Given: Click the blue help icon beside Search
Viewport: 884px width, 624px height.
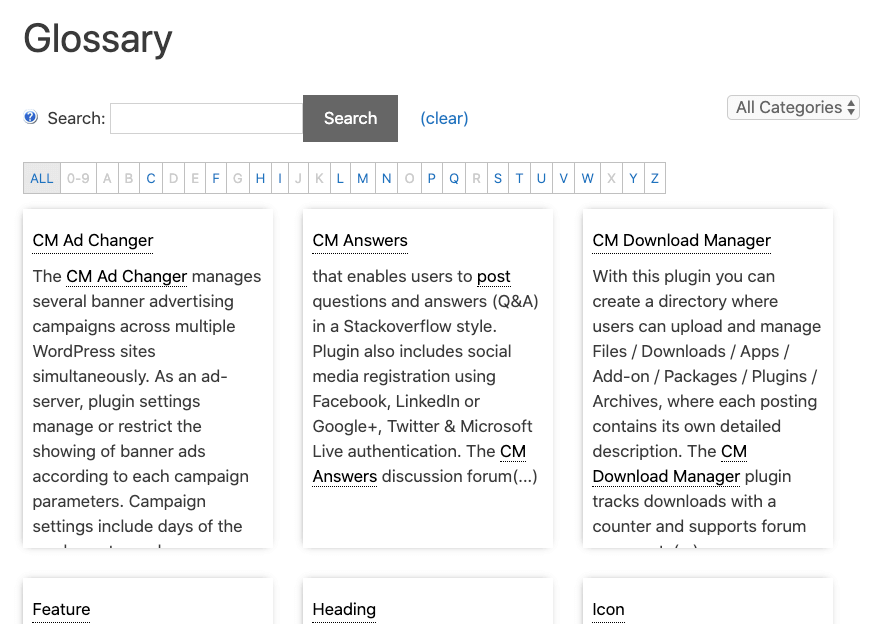Looking at the screenshot, I should (x=31, y=118).
